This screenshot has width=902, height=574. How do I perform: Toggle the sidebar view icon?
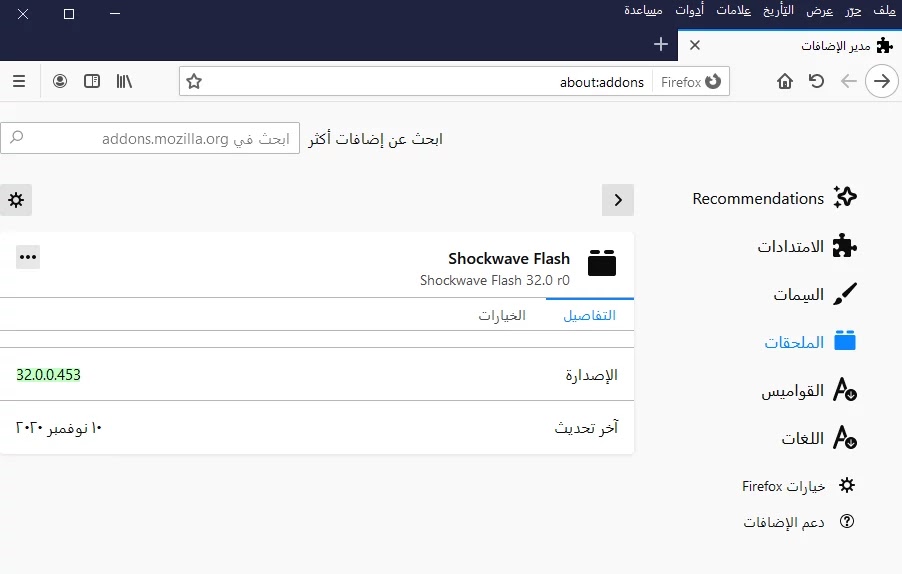click(92, 81)
